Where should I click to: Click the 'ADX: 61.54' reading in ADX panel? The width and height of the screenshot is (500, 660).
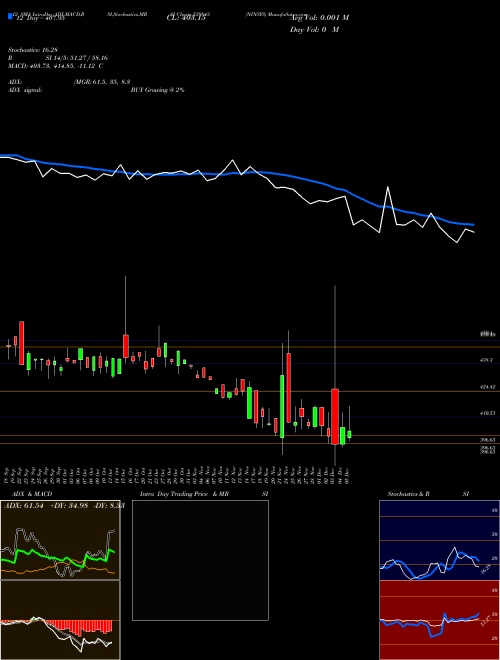tap(24, 506)
